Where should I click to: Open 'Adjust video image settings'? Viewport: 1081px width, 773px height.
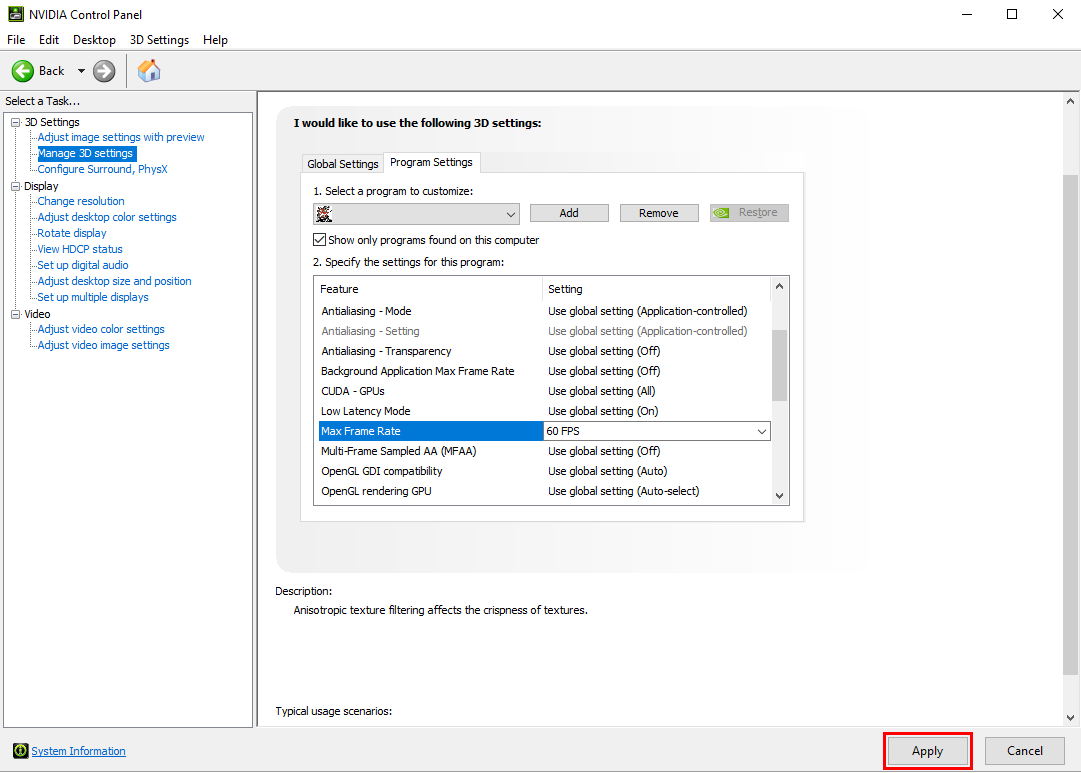(103, 345)
